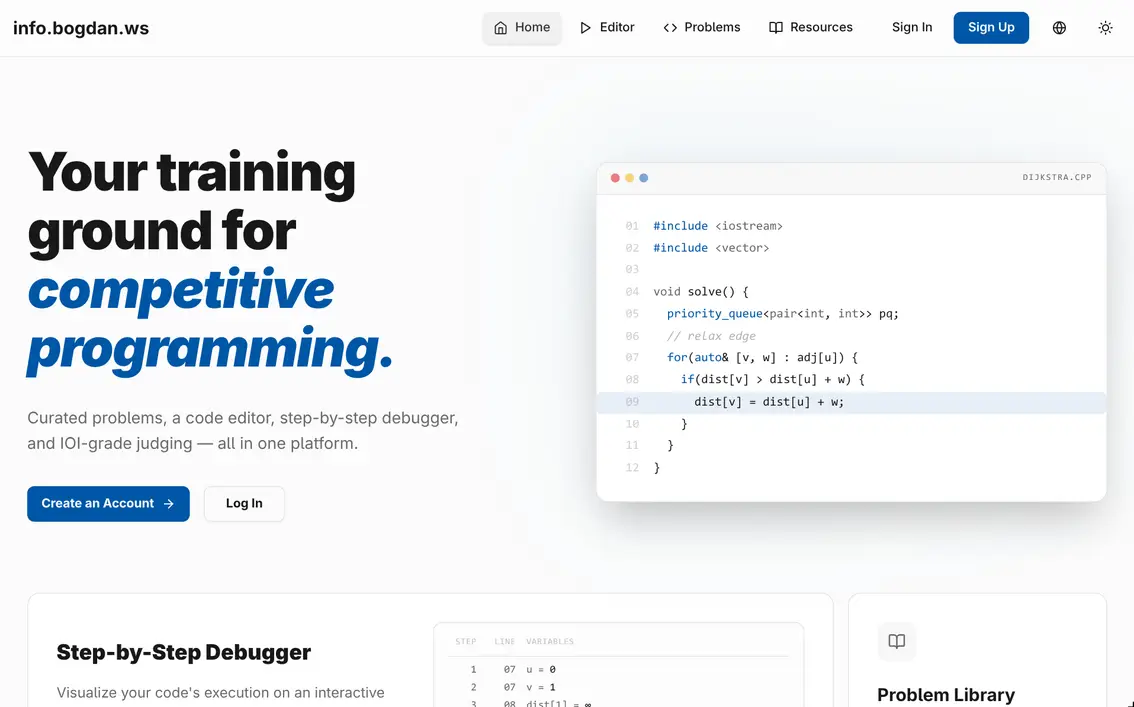Click the book icon above Problem Library
Image resolution: width=1134 pixels, height=707 pixels.
click(x=897, y=641)
